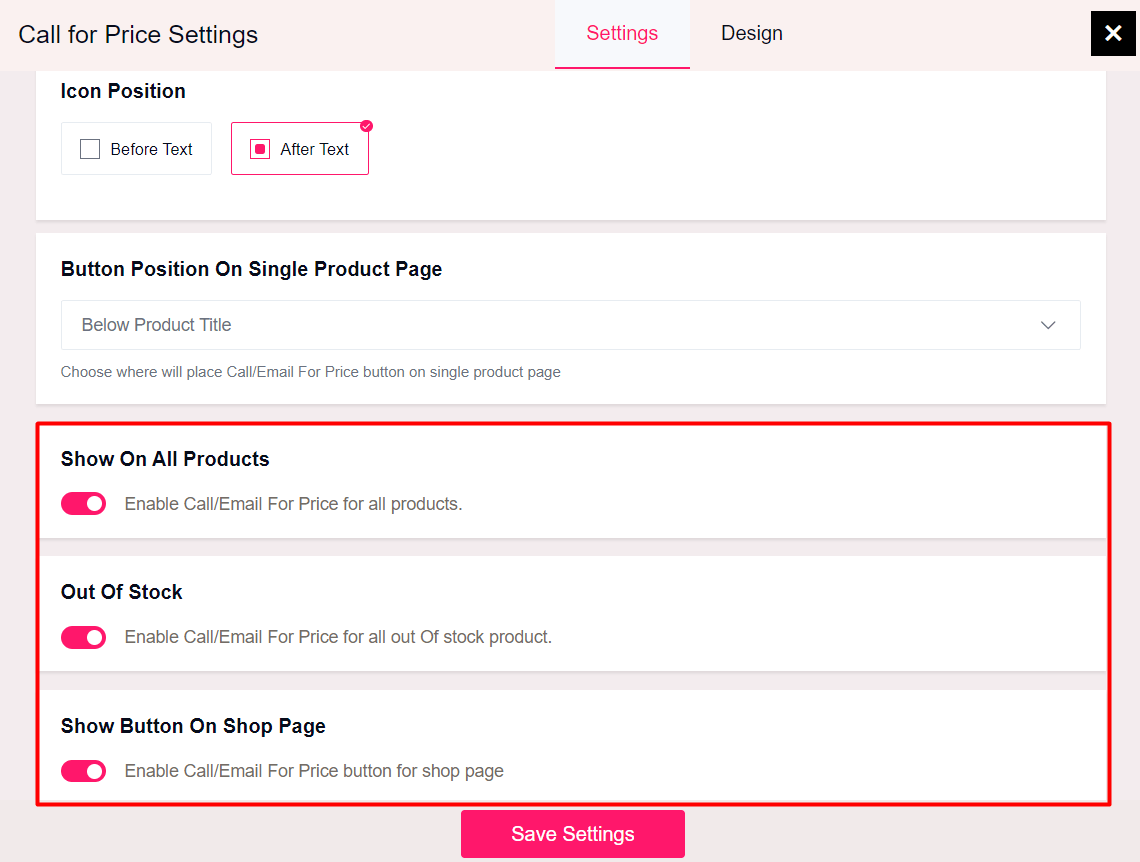Click the square checkbox icon inside Before Text
The height and width of the screenshot is (862, 1140).
point(90,148)
